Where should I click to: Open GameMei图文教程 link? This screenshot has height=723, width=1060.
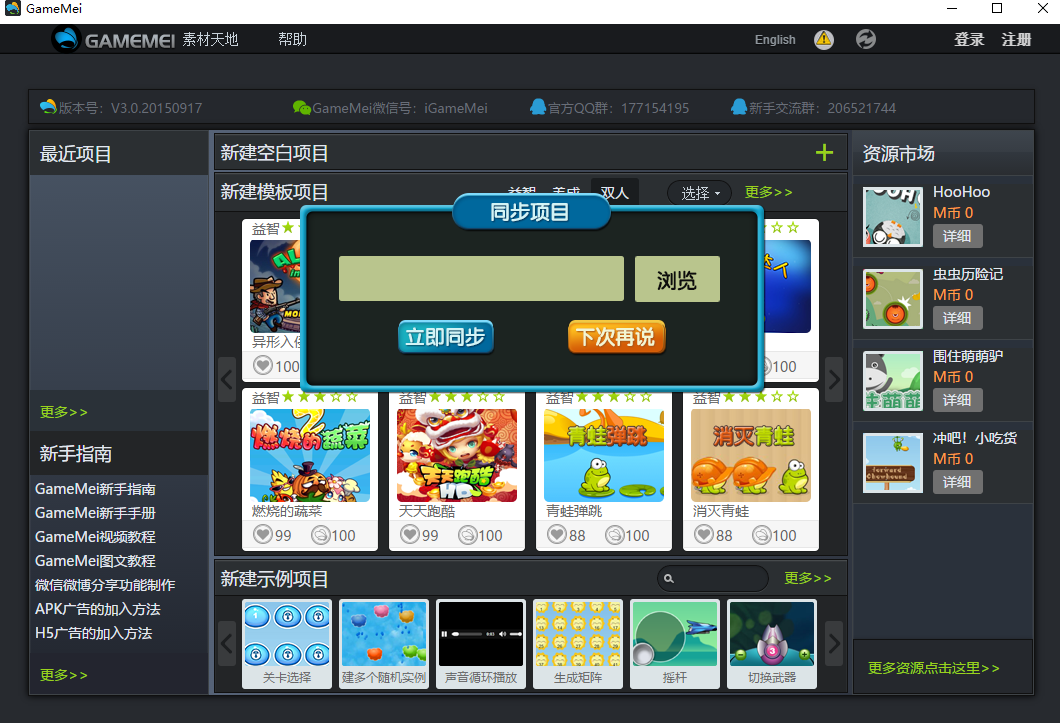click(95, 561)
